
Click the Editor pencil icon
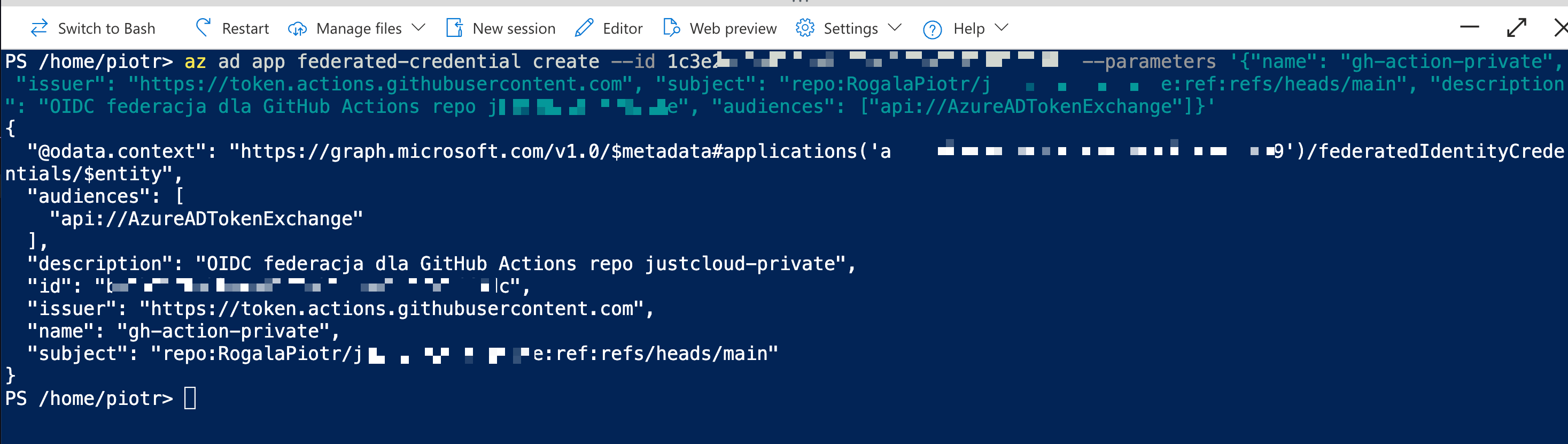584,28
